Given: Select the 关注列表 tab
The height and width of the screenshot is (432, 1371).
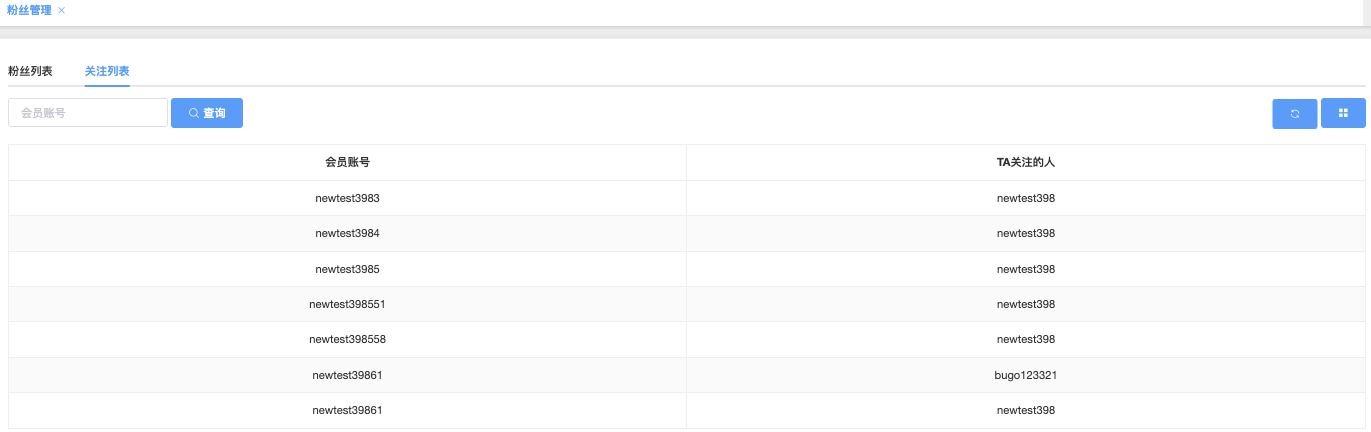Looking at the screenshot, I should click(107, 72).
